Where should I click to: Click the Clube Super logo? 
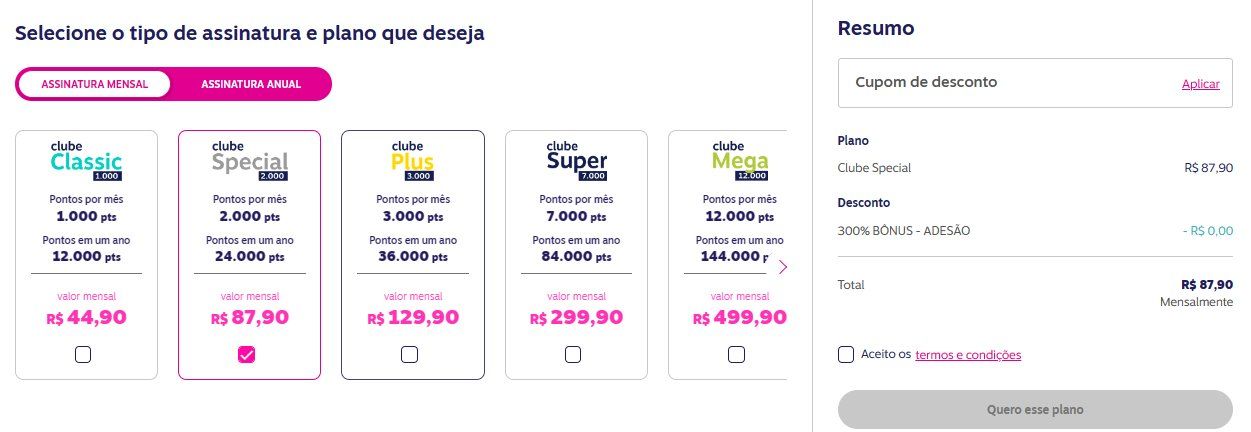[x=577, y=161]
